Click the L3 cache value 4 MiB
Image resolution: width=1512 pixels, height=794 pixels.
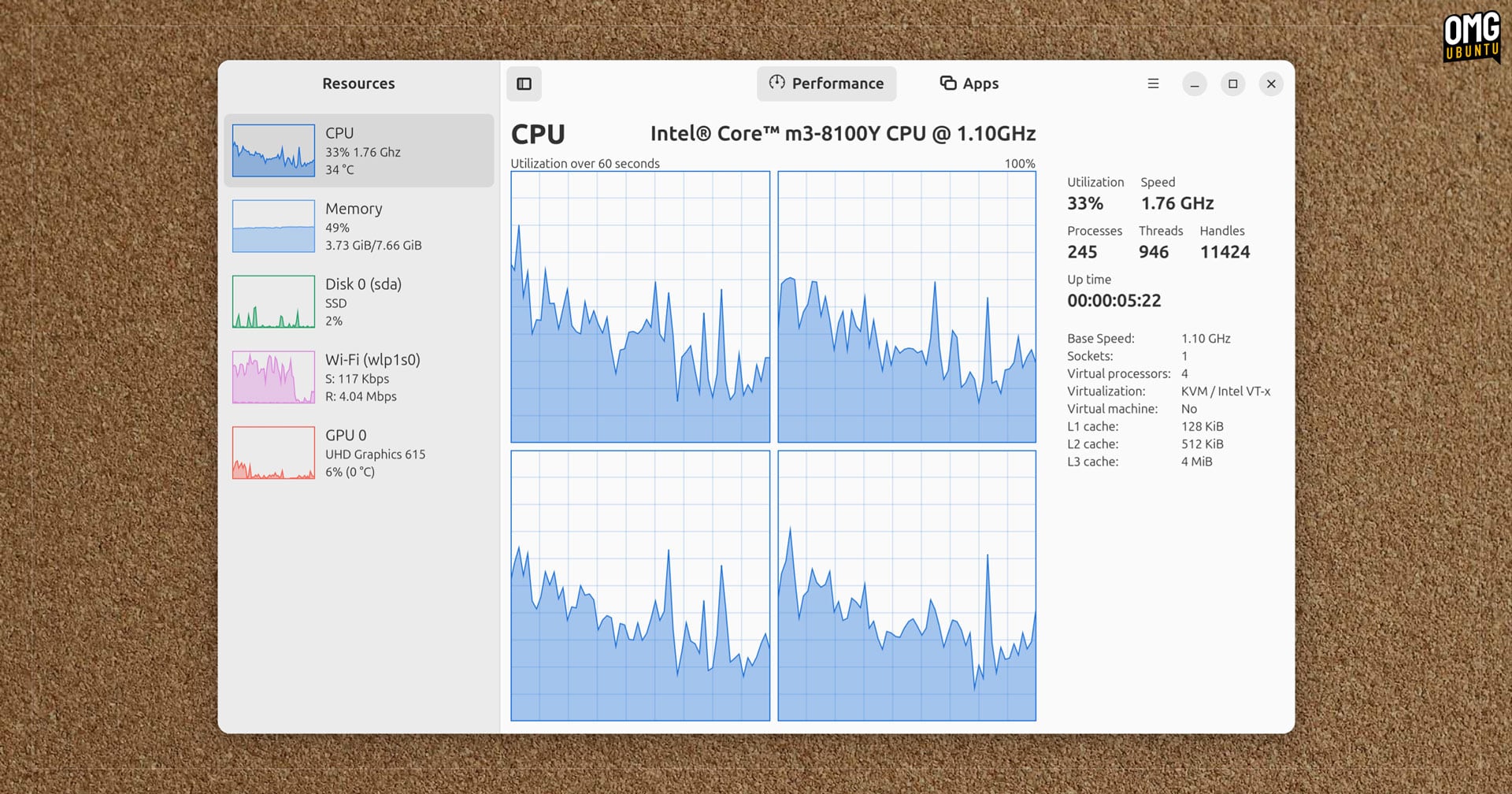(1197, 462)
